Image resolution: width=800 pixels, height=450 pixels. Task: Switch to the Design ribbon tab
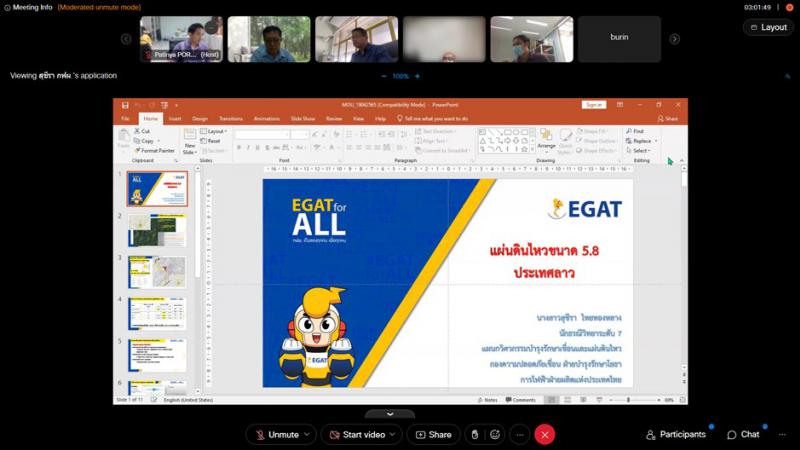click(200, 118)
